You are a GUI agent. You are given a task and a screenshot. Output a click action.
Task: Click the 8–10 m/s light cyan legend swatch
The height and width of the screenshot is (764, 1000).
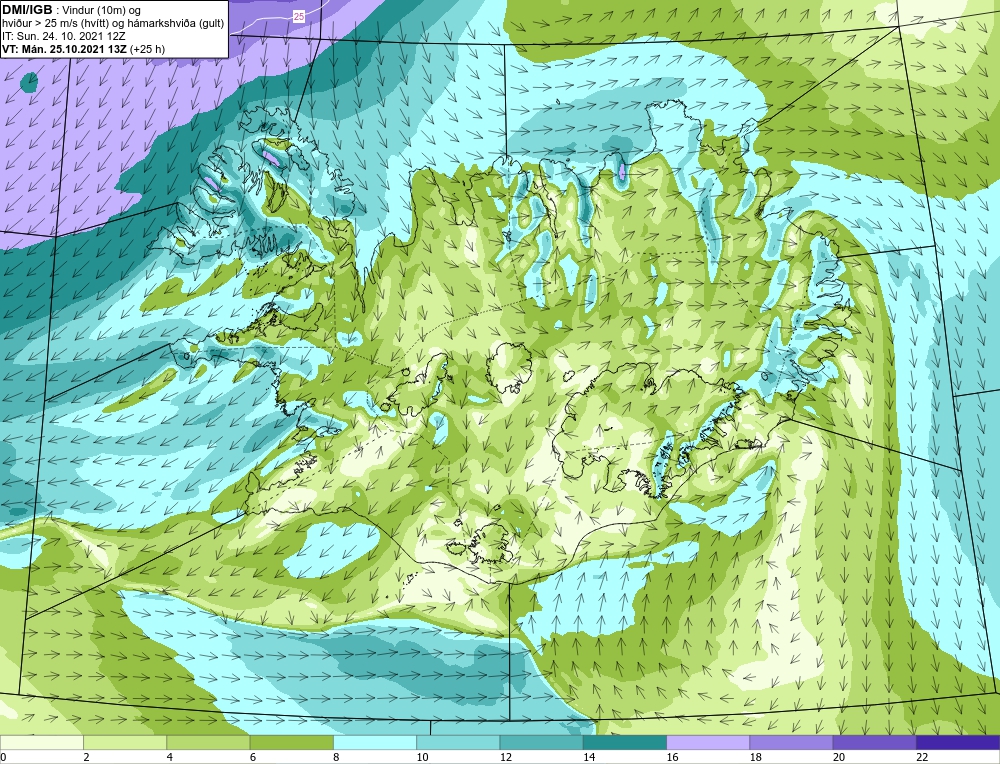(x=375, y=743)
